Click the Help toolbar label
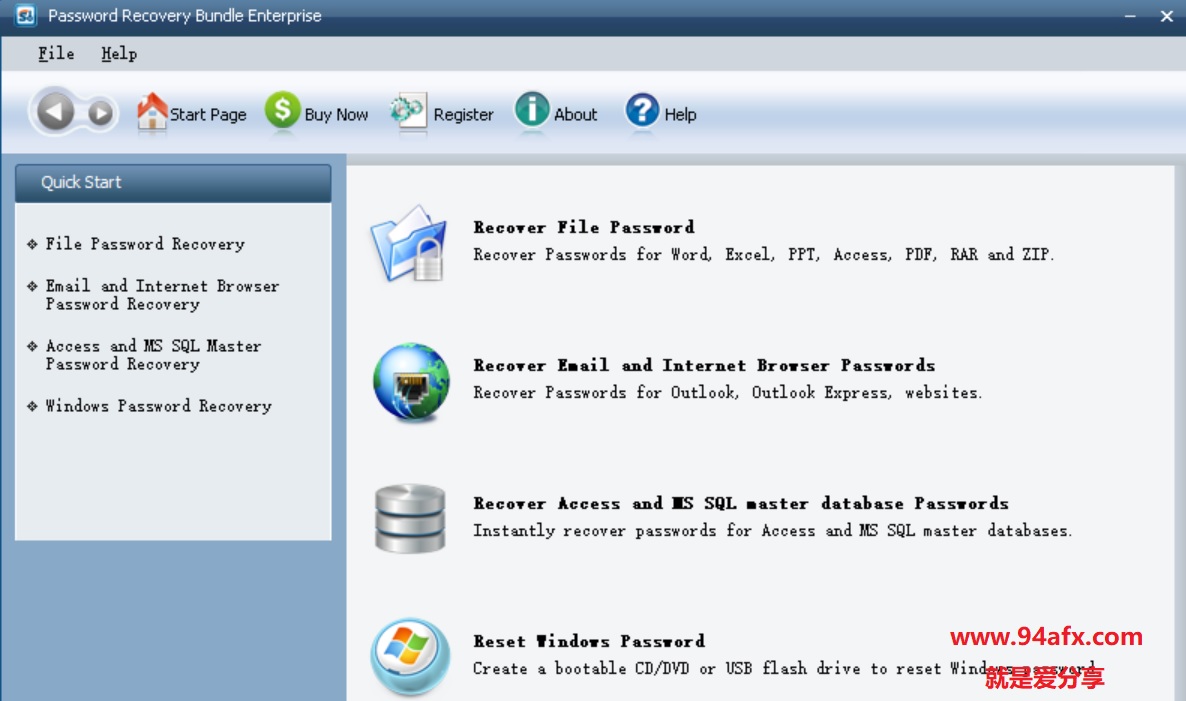Viewport: 1186px width, 701px height. pos(680,114)
